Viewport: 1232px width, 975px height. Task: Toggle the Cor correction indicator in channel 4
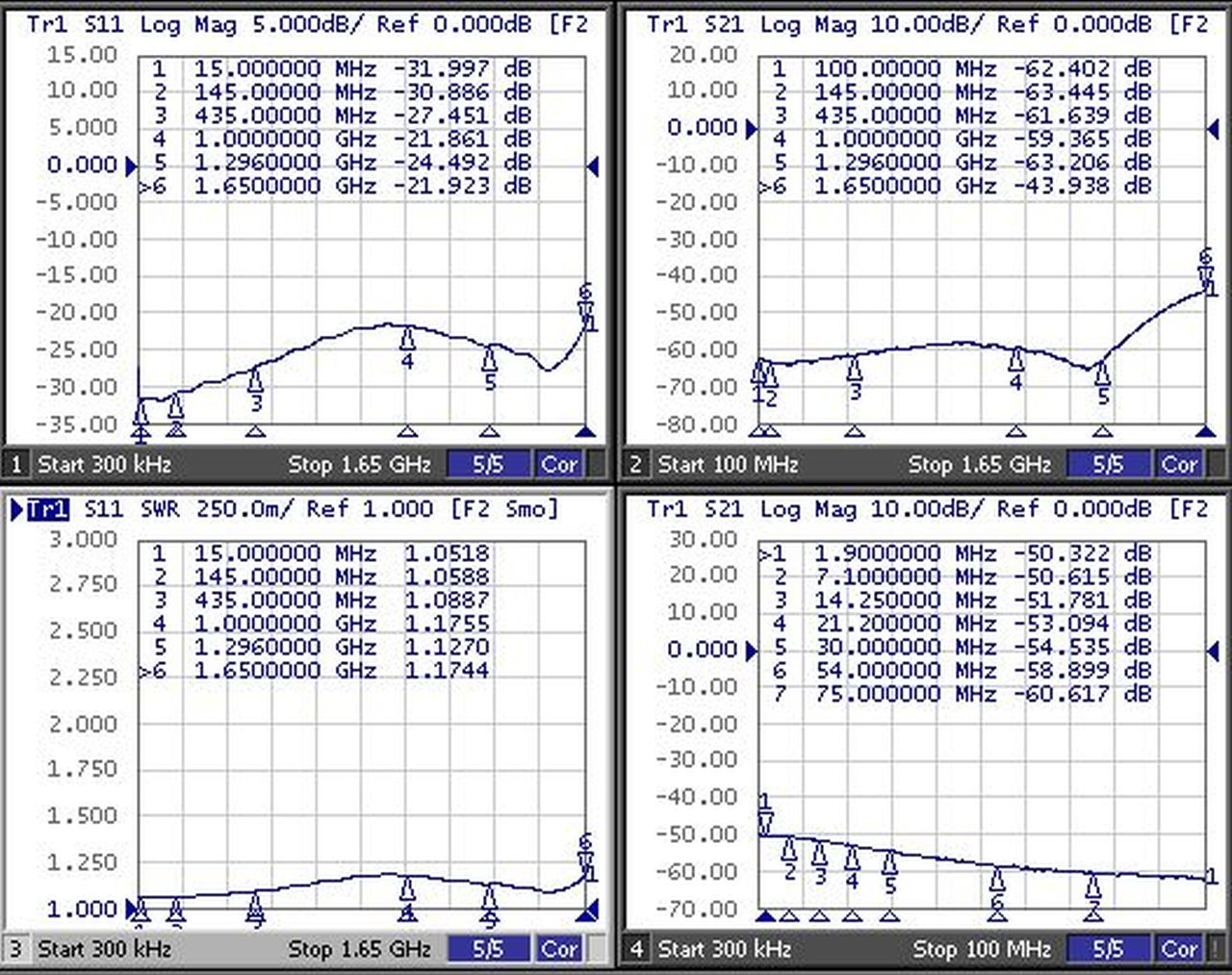(x=1179, y=950)
